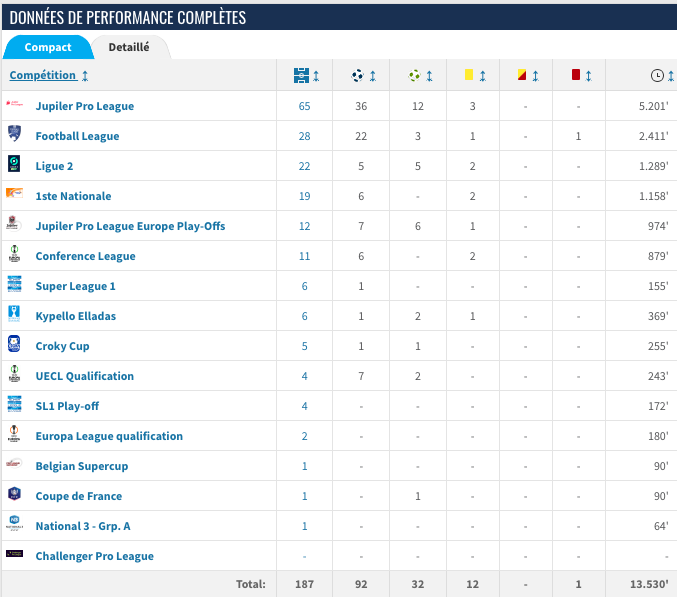Click the Ligue 2 competition logo
This screenshot has width=677, height=597.
click(15, 166)
